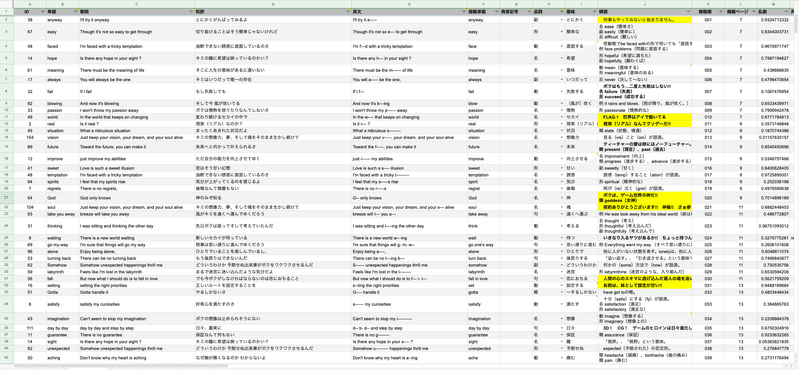Open column H validation dropdown in the 'imagination' row

(561, 319)
